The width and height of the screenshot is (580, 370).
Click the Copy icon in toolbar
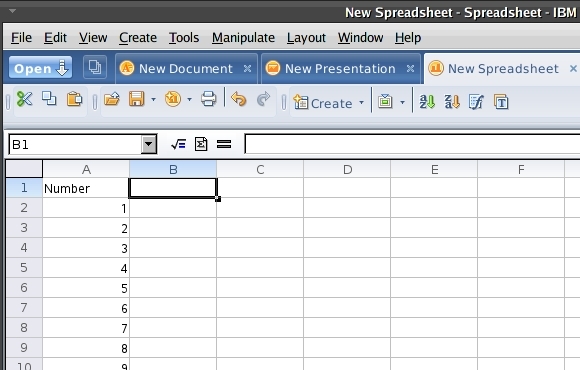tap(49, 99)
